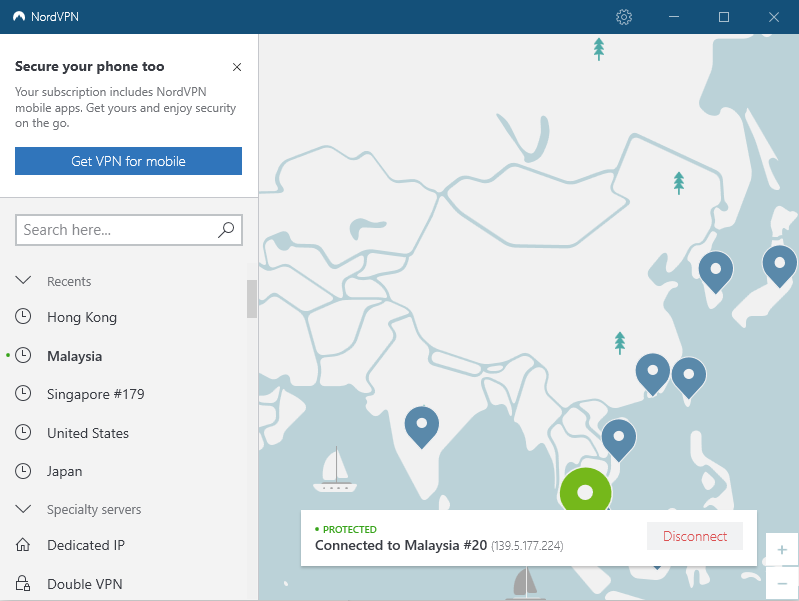Viewport: 799px width, 601px height.
Task: Click the clock icon beside United States
Action: coord(23,432)
